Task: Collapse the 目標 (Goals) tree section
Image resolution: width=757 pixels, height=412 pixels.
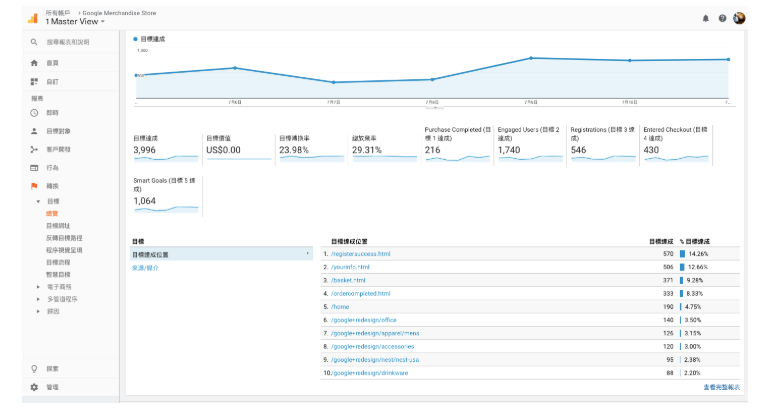Action: pyautogui.click(x=39, y=201)
